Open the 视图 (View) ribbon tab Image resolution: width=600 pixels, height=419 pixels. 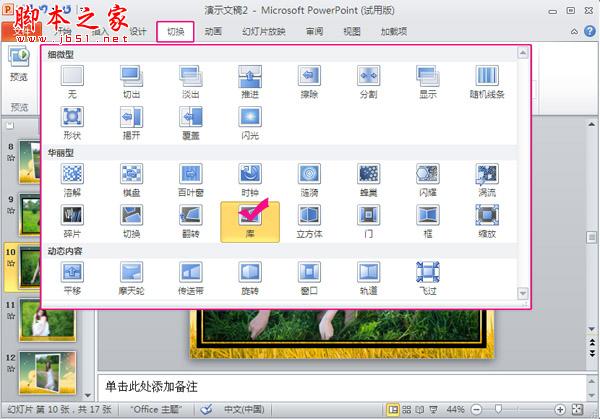(x=351, y=31)
